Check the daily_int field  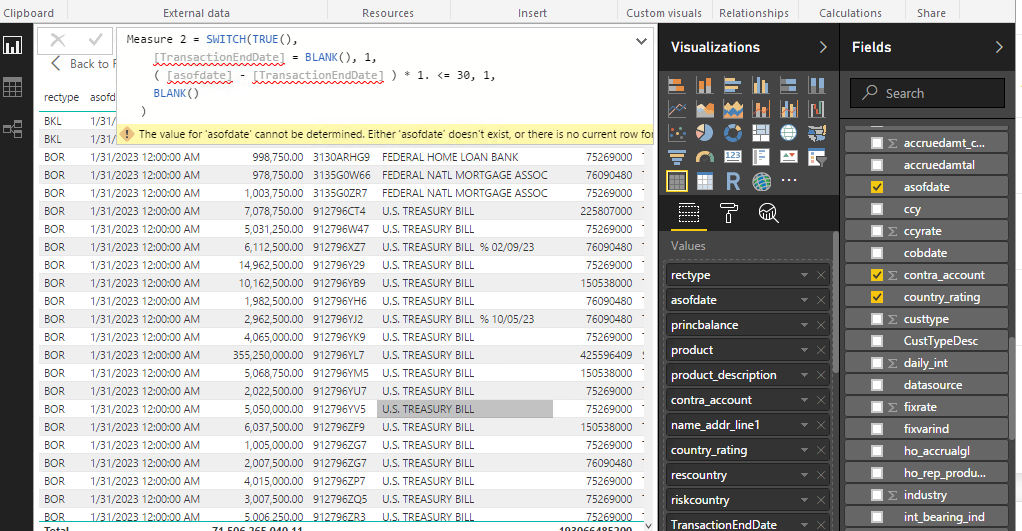(877, 363)
